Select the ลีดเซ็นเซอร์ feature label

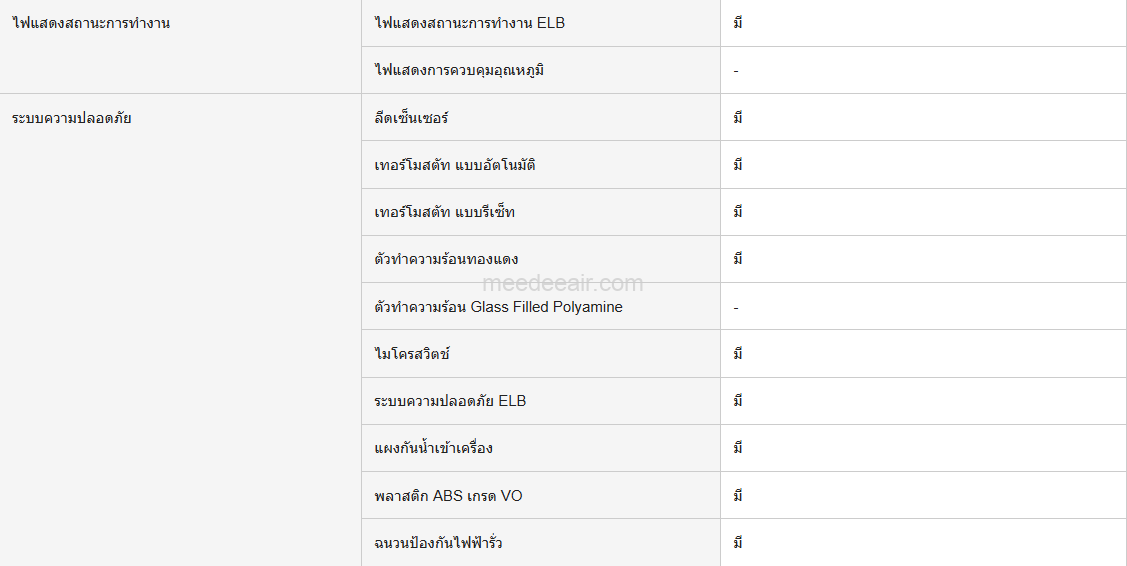pyautogui.click(x=411, y=118)
